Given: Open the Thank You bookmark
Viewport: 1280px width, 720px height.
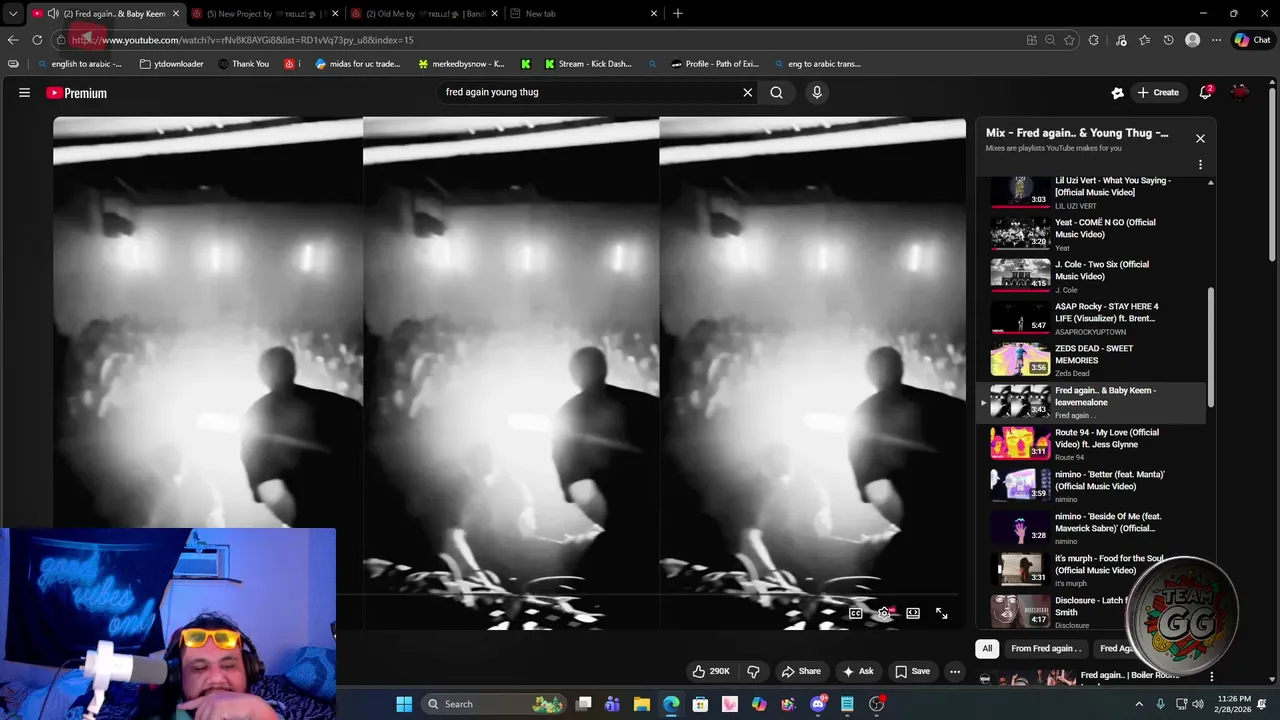Looking at the screenshot, I should 243,64.
